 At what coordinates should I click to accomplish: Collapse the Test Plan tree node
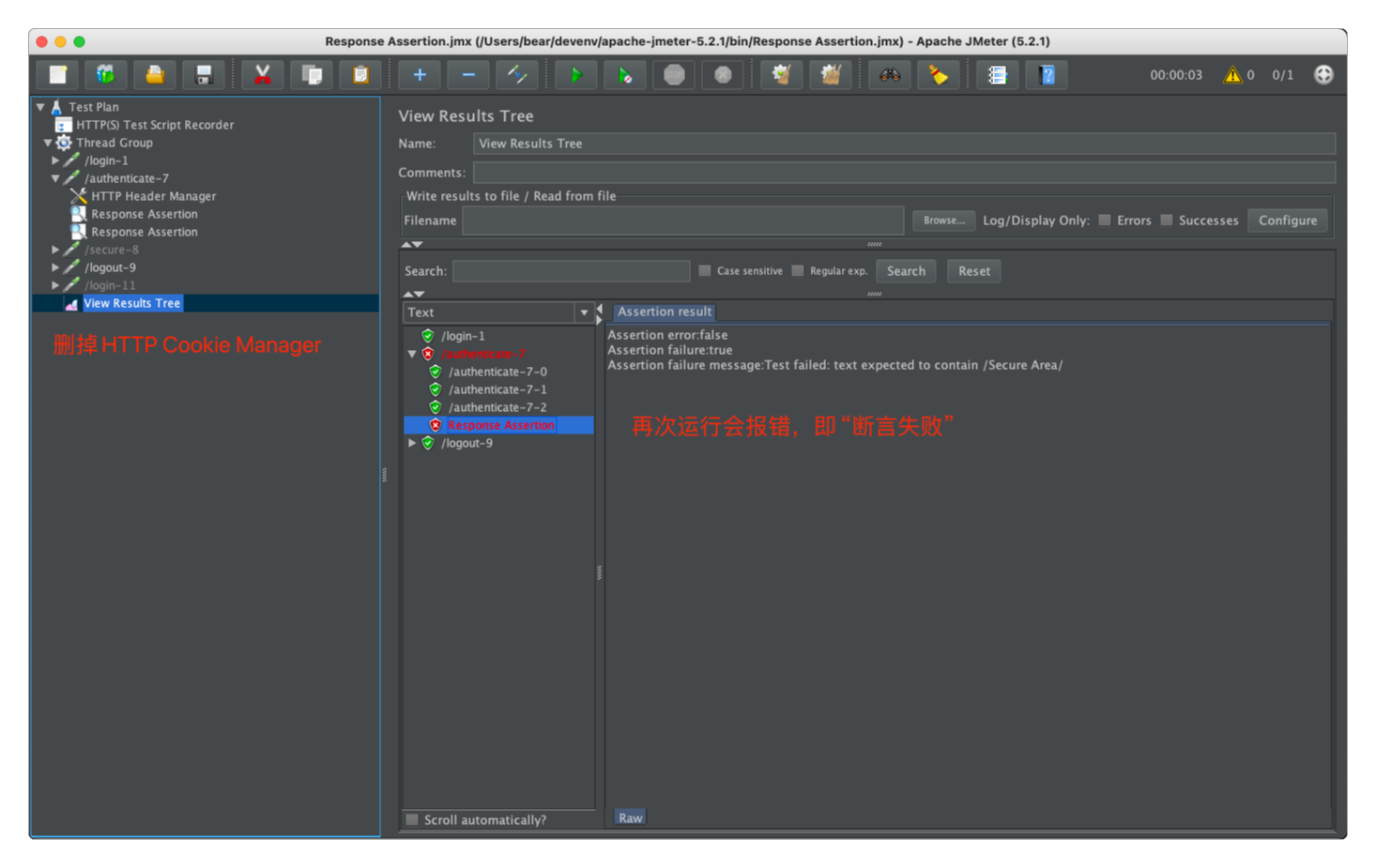coord(40,107)
